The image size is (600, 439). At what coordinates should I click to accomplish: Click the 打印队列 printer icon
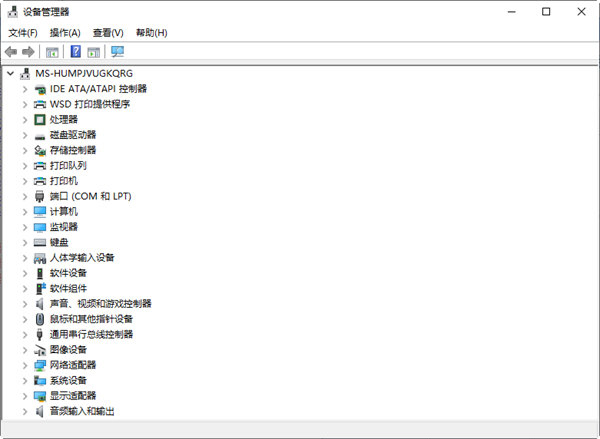coord(40,166)
